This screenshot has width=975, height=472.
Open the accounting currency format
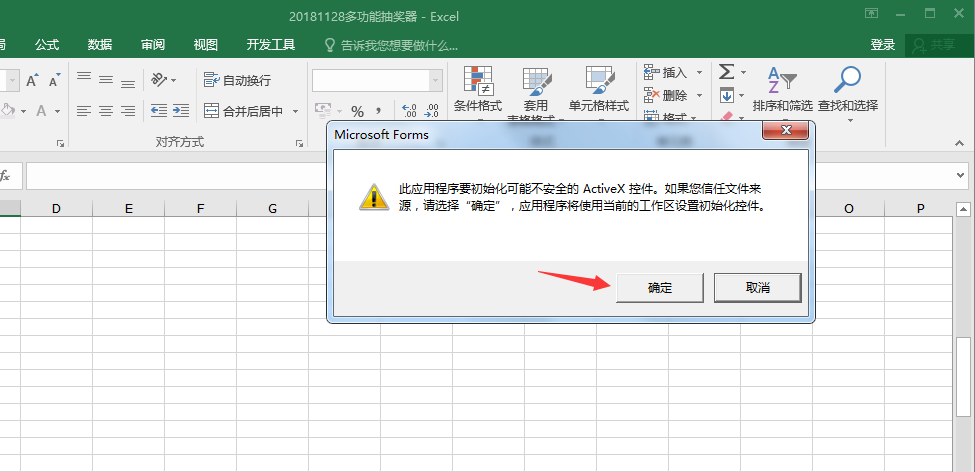[x=323, y=111]
